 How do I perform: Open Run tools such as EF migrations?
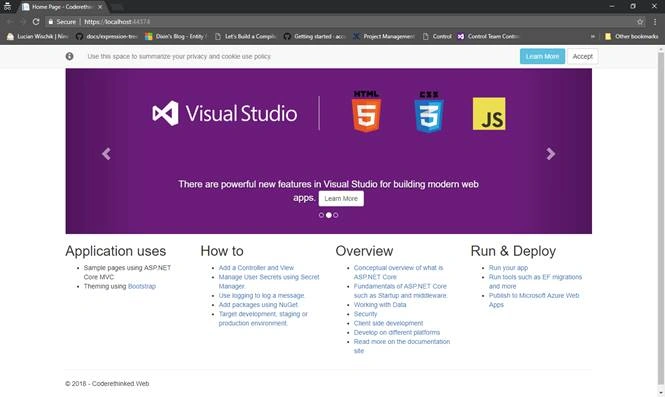coord(535,282)
